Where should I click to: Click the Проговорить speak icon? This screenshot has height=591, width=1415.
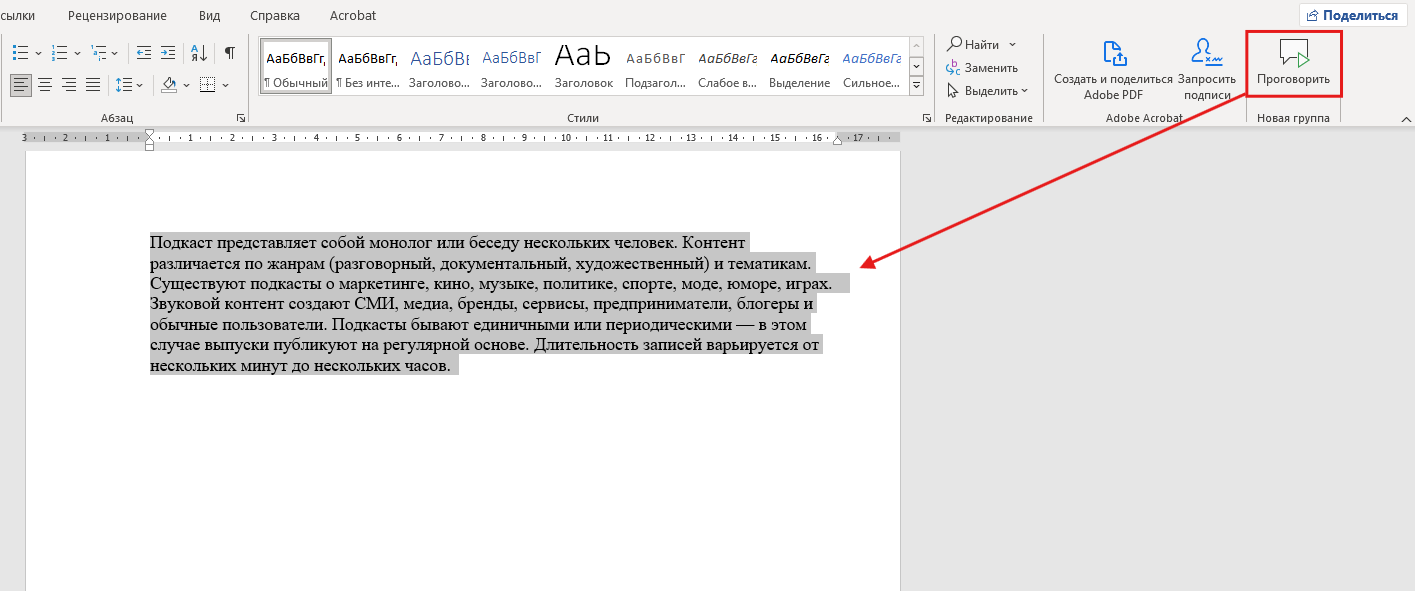click(1293, 54)
